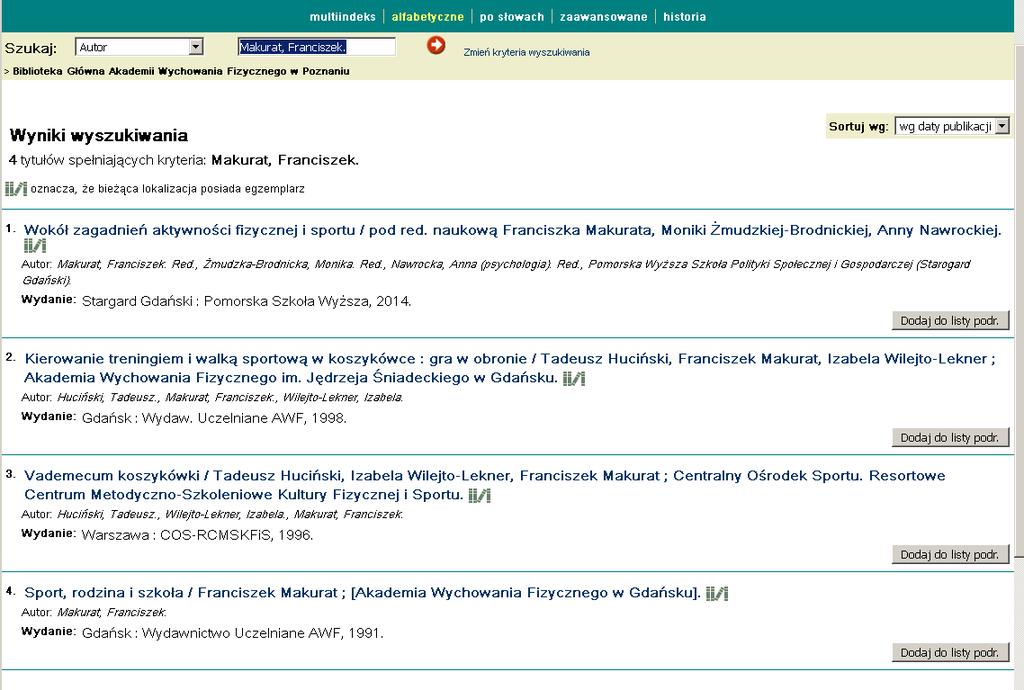1024x690 pixels.
Task: Click 'Gdańsk : Wydaw. Uczelniane AWF, 1998.'
Action: [x=214, y=418]
